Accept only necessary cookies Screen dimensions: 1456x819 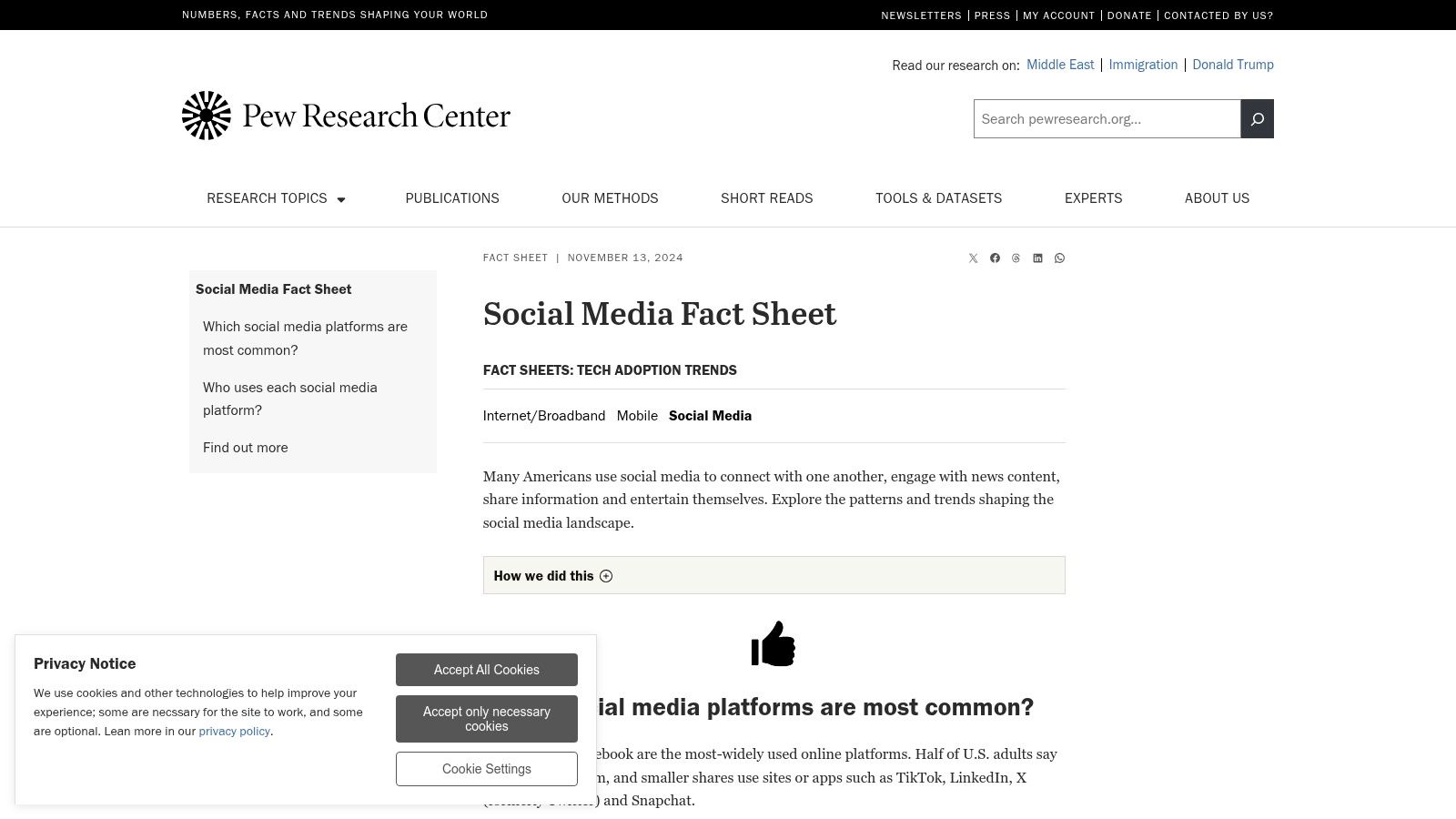point(487,719)
